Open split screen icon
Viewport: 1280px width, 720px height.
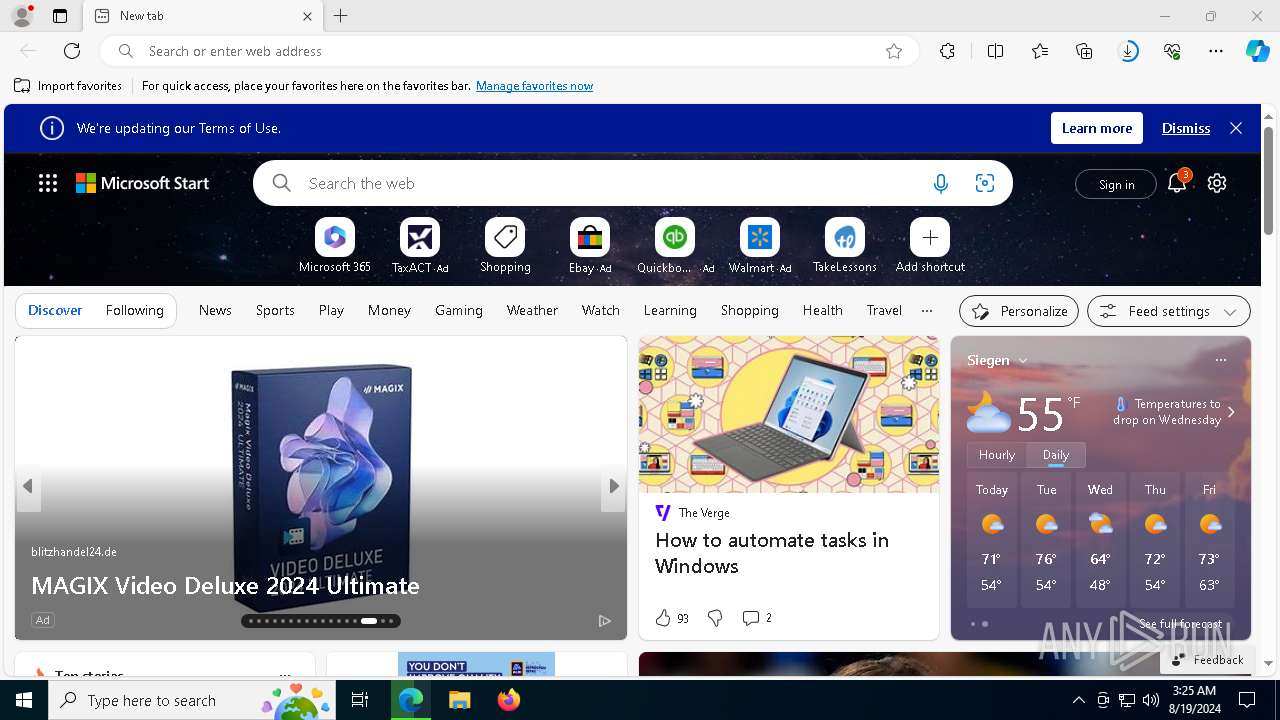click(x=995, y=51)
